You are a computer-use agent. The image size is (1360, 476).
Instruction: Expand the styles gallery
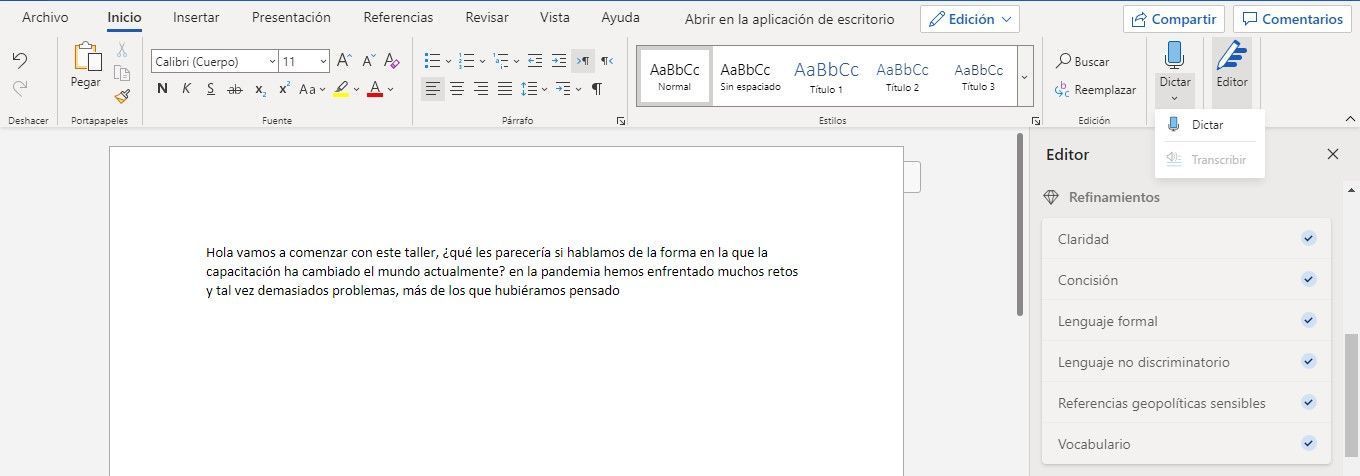(1025, 76)
